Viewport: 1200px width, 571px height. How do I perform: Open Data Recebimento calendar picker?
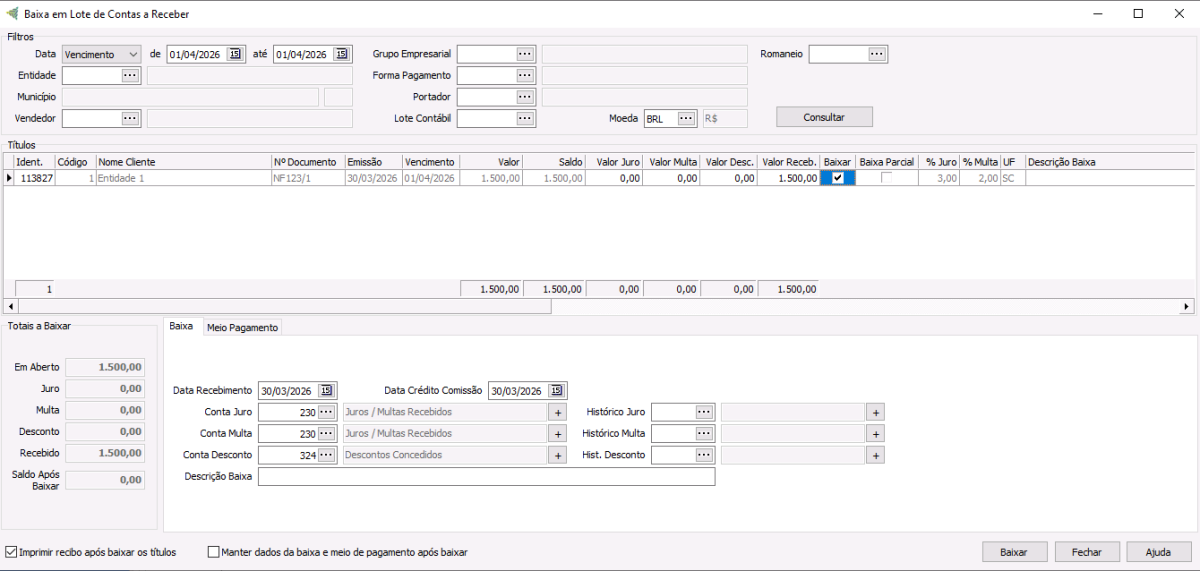pyautogui.click(x=327, y=391)
